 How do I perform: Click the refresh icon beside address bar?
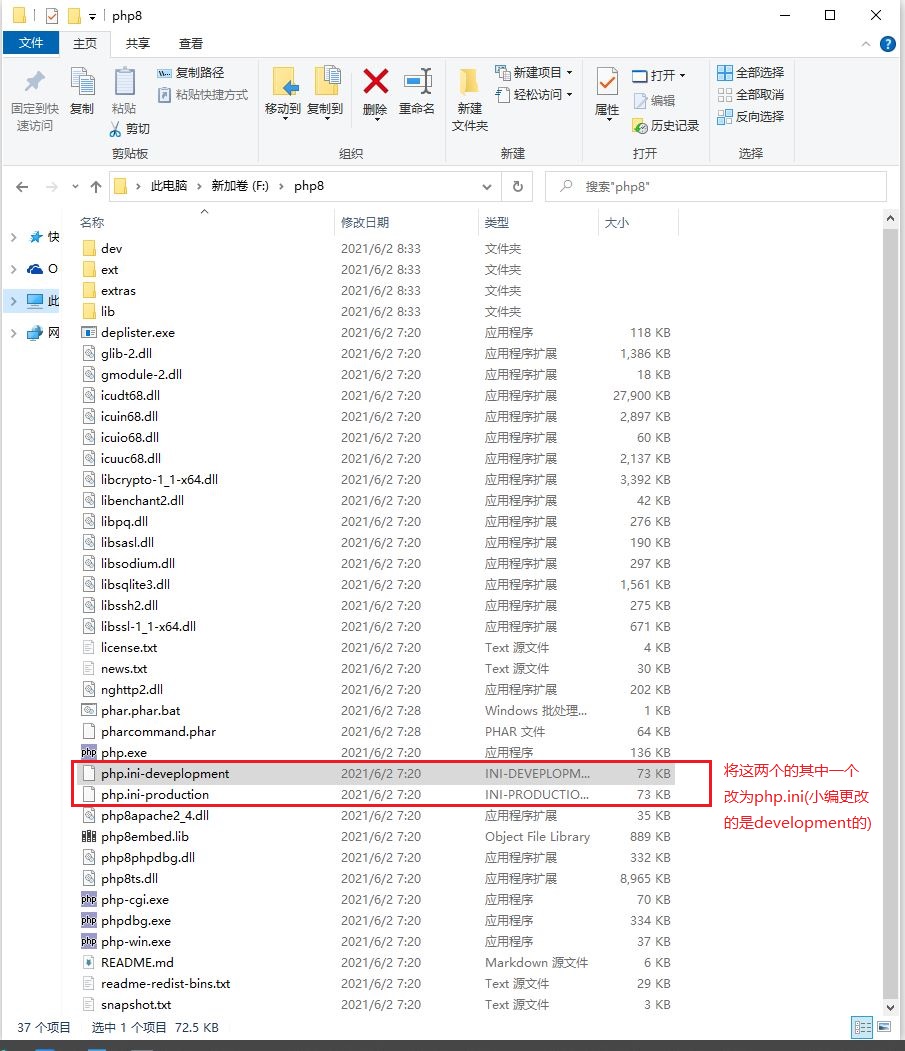(517, 186)
